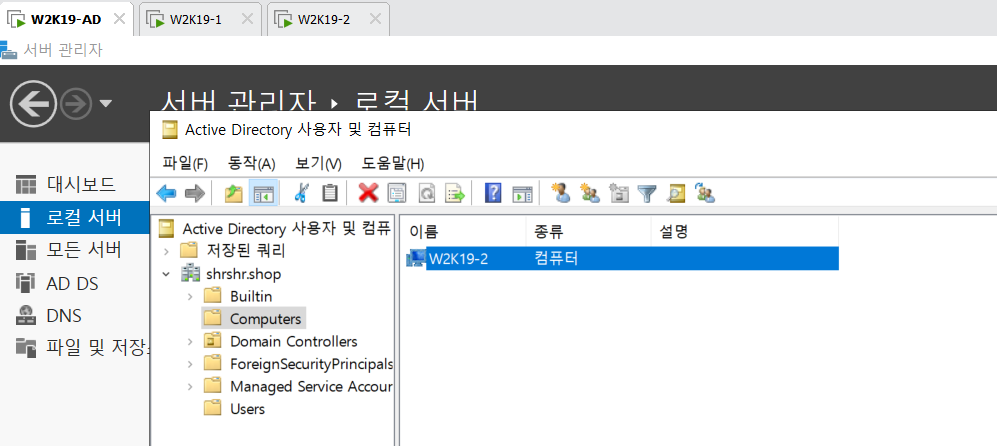Create a new organizational unit with toolbar icon
The image size is (997, 446).
coord(619,193)
